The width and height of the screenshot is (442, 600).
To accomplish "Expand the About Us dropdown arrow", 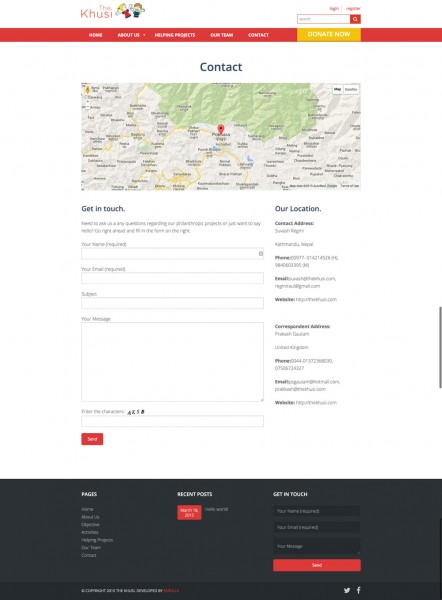I will pyautogui.click(x=144, y=35).
